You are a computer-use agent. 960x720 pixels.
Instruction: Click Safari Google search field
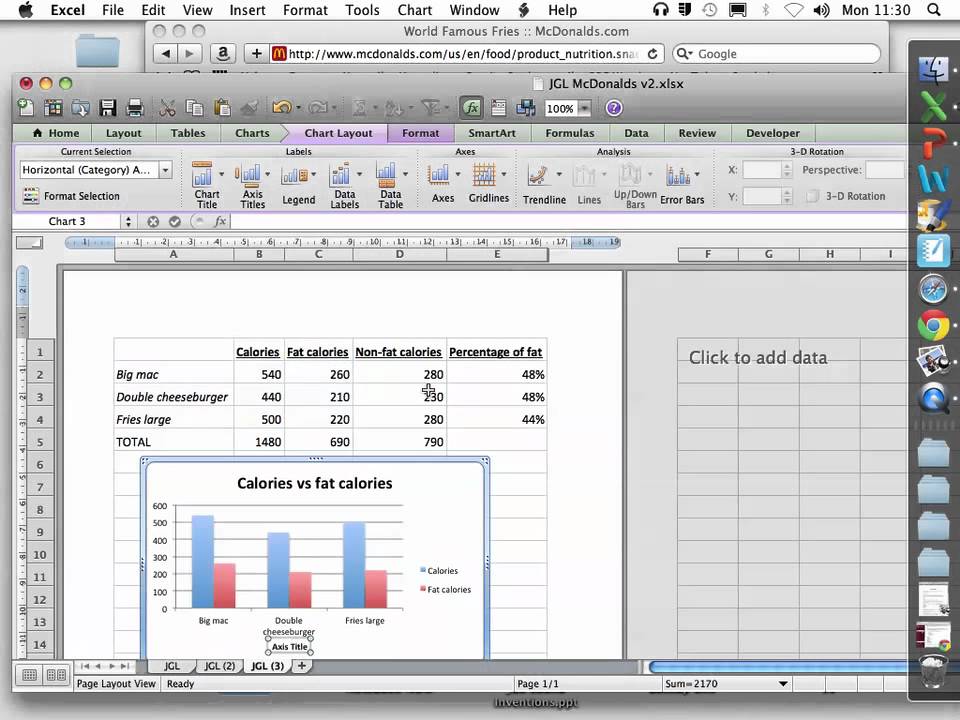[777, 54]
